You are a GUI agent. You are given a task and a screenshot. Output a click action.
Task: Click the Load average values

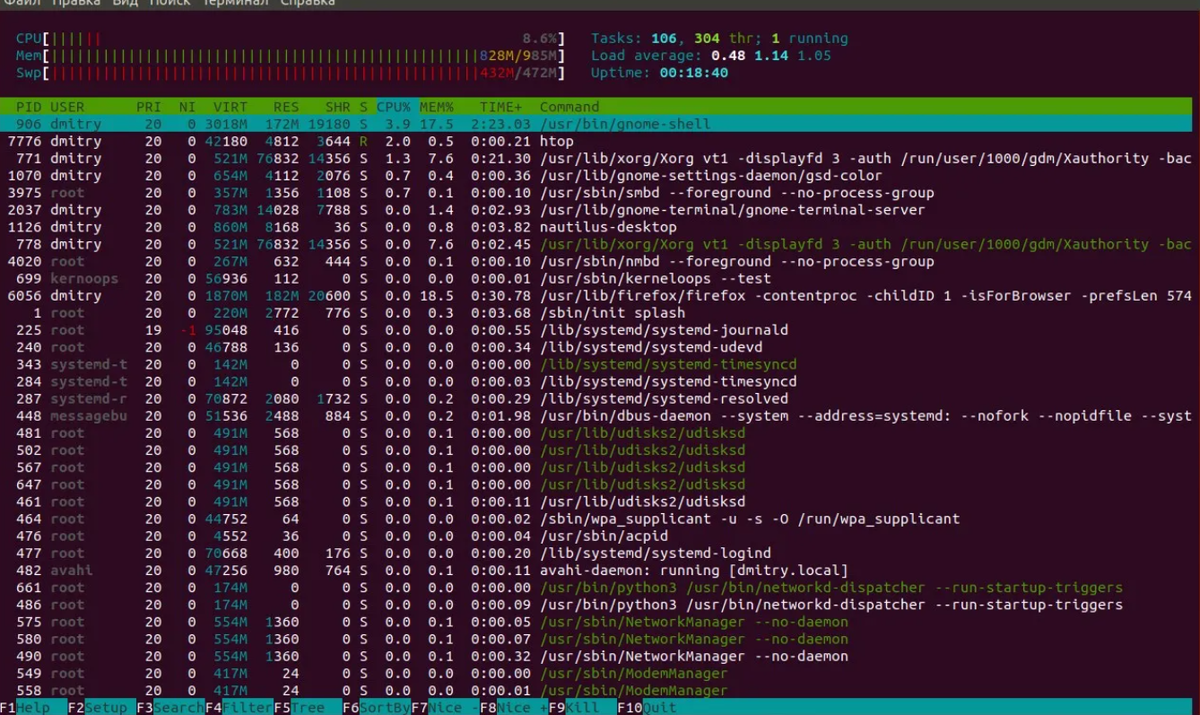point(771,56)
